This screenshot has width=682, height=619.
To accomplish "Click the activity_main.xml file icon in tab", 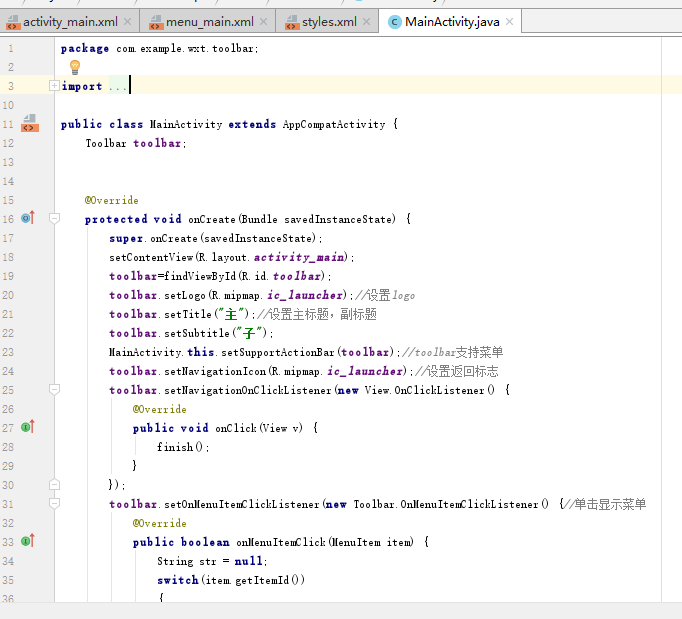I will [x=13, y=22].
